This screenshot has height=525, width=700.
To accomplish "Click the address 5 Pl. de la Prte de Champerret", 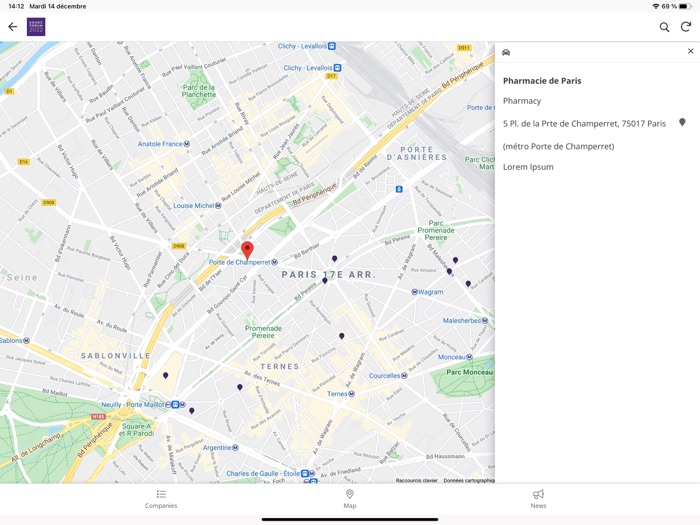I will pos(584,124).
